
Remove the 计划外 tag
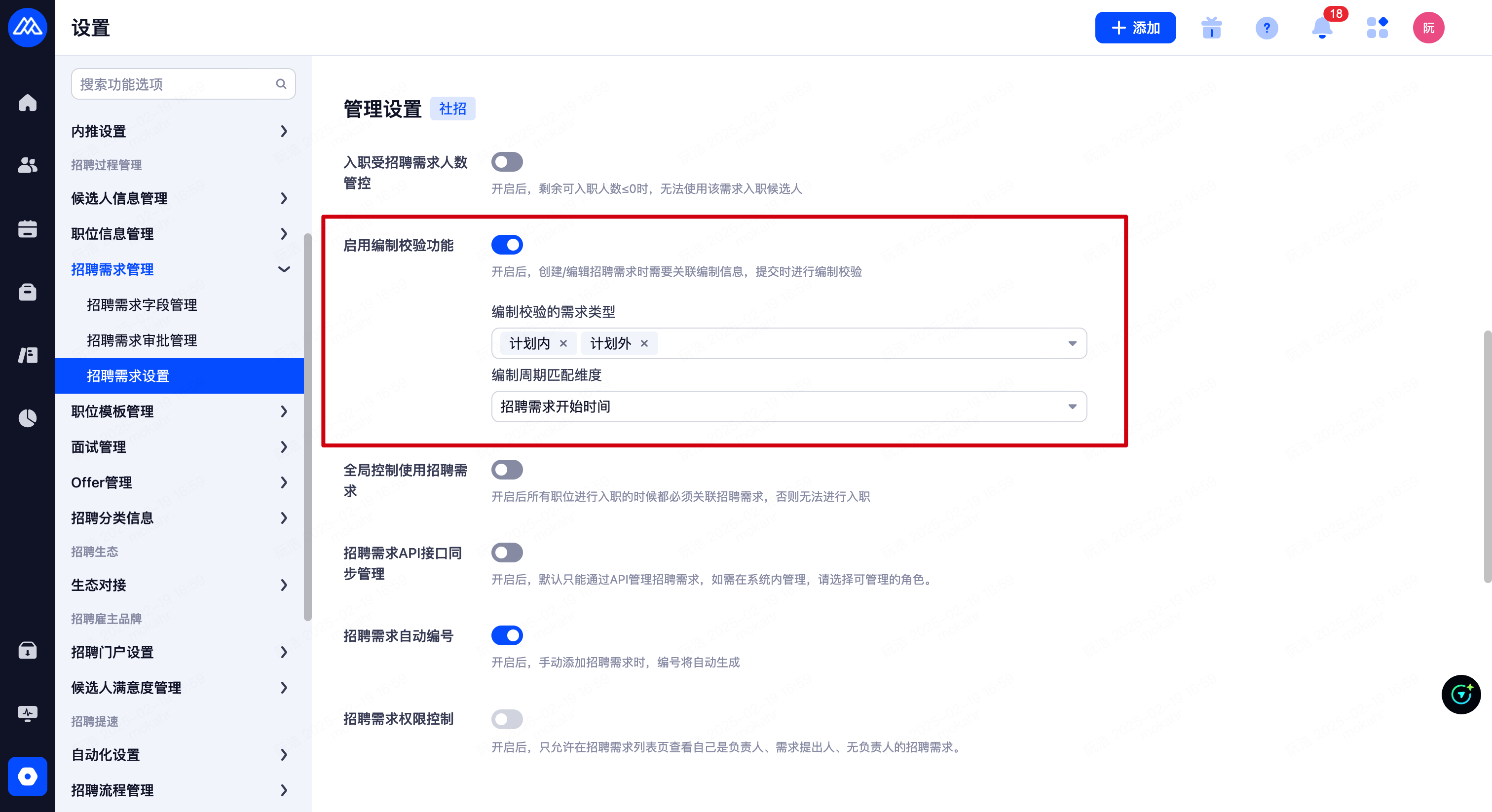(644, 343)
